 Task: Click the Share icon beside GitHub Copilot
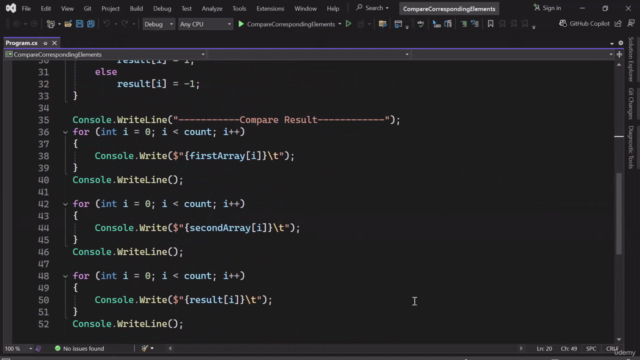618,24
